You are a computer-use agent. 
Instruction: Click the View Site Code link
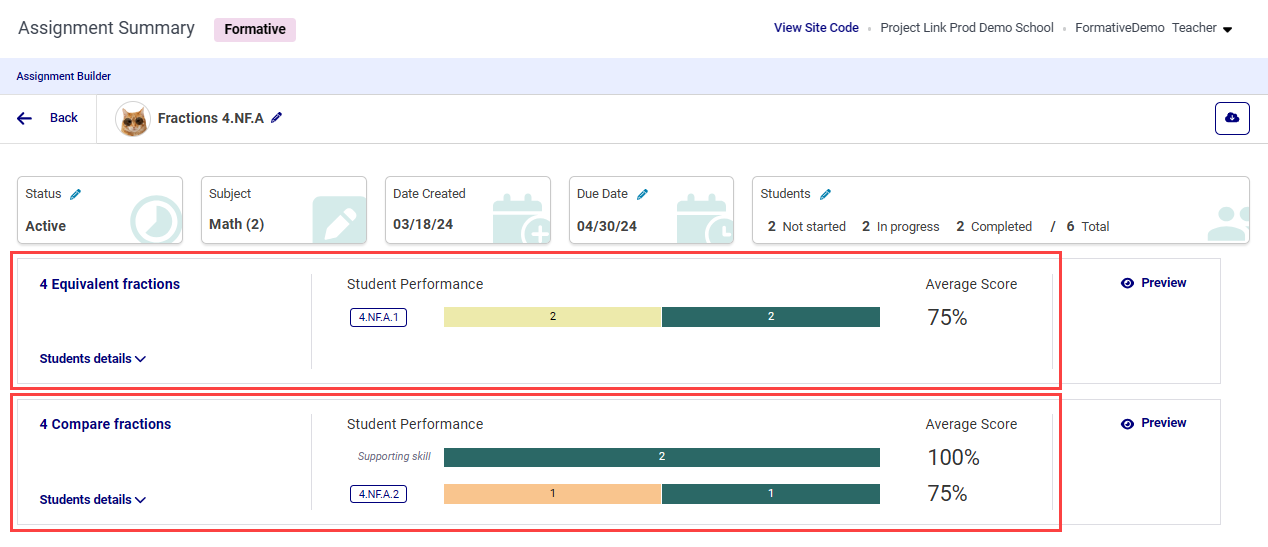pos(816,28)
